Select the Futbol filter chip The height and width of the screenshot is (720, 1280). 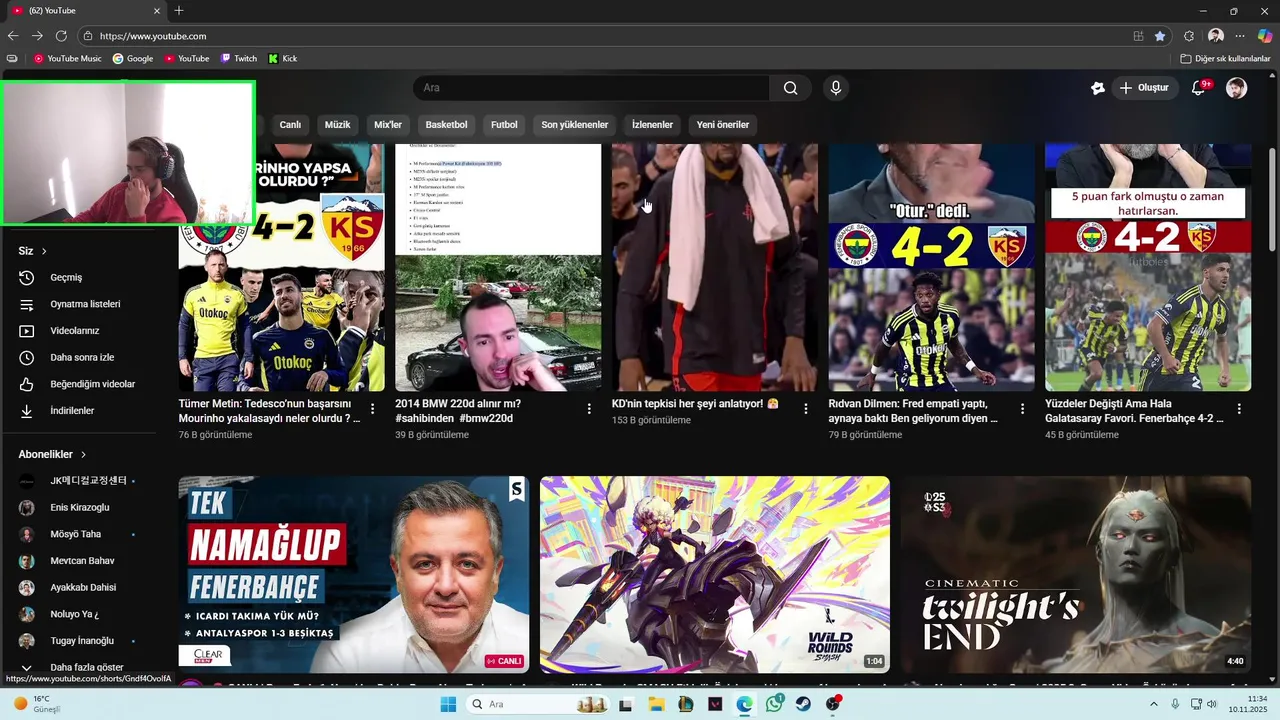[504, 125]
